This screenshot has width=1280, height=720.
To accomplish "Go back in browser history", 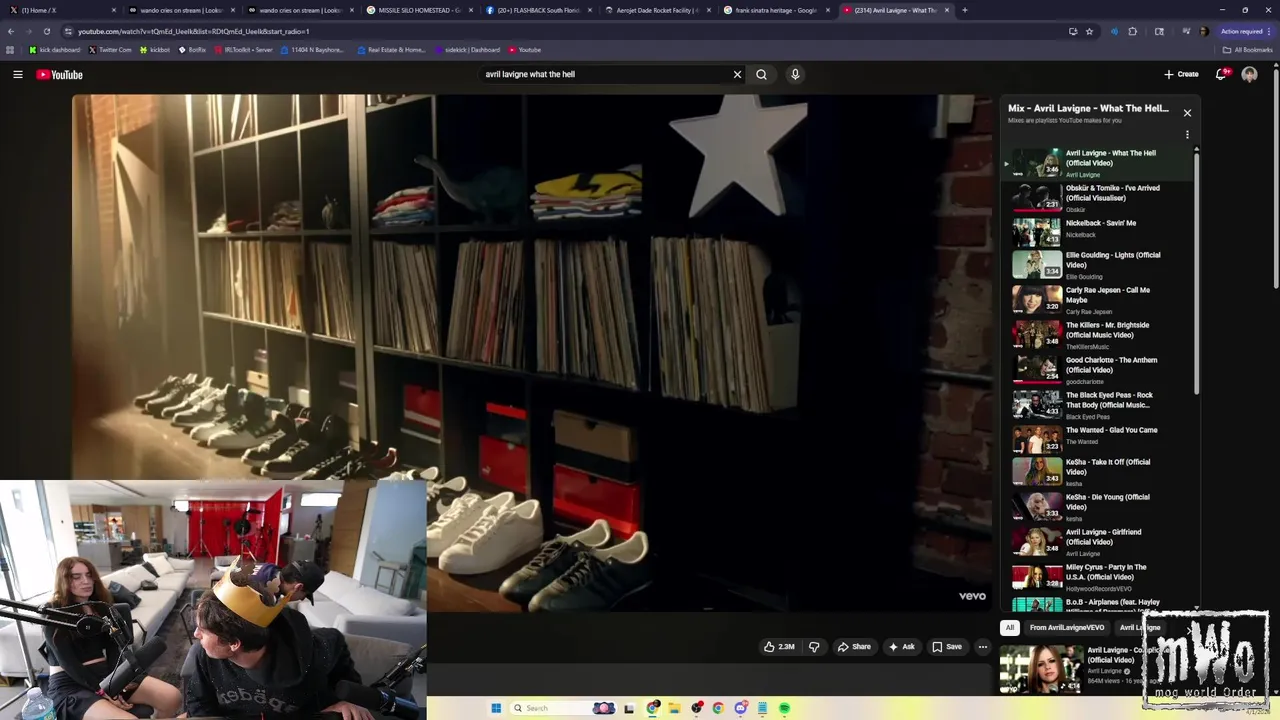I will coord(10,31).
